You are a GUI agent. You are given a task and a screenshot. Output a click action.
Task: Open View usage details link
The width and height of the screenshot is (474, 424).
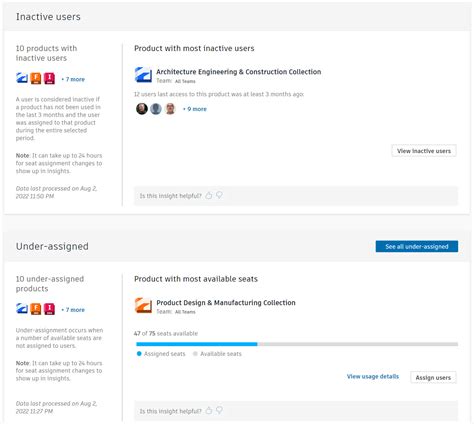click(373, 376)
